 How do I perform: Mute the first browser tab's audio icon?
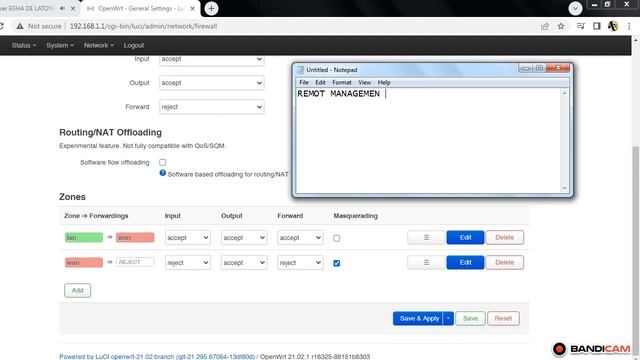point(62,8)
